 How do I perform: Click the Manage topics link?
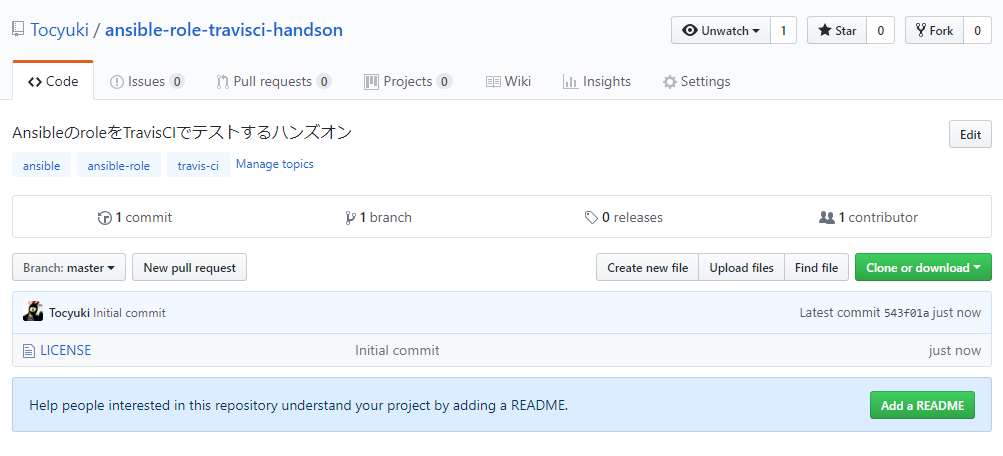click(x=275, y=164)
